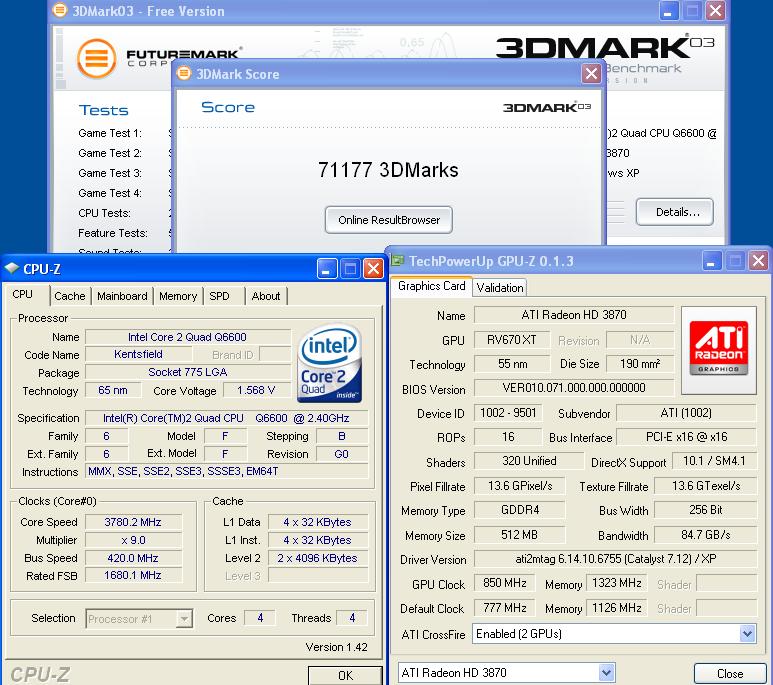Close the 3DMark Score dialog
Image resolution: width=773 pixels, height=685 pixels.
coord(591,74)
